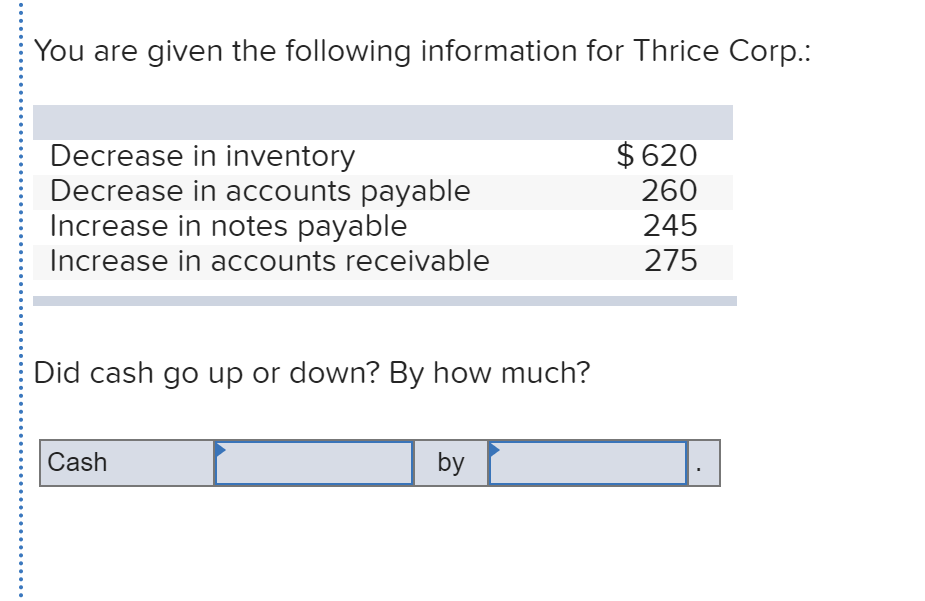This screenshot has height=601, width=925.
Task: Click the blue flag marker in first answer field
Action: click(220, 450)
